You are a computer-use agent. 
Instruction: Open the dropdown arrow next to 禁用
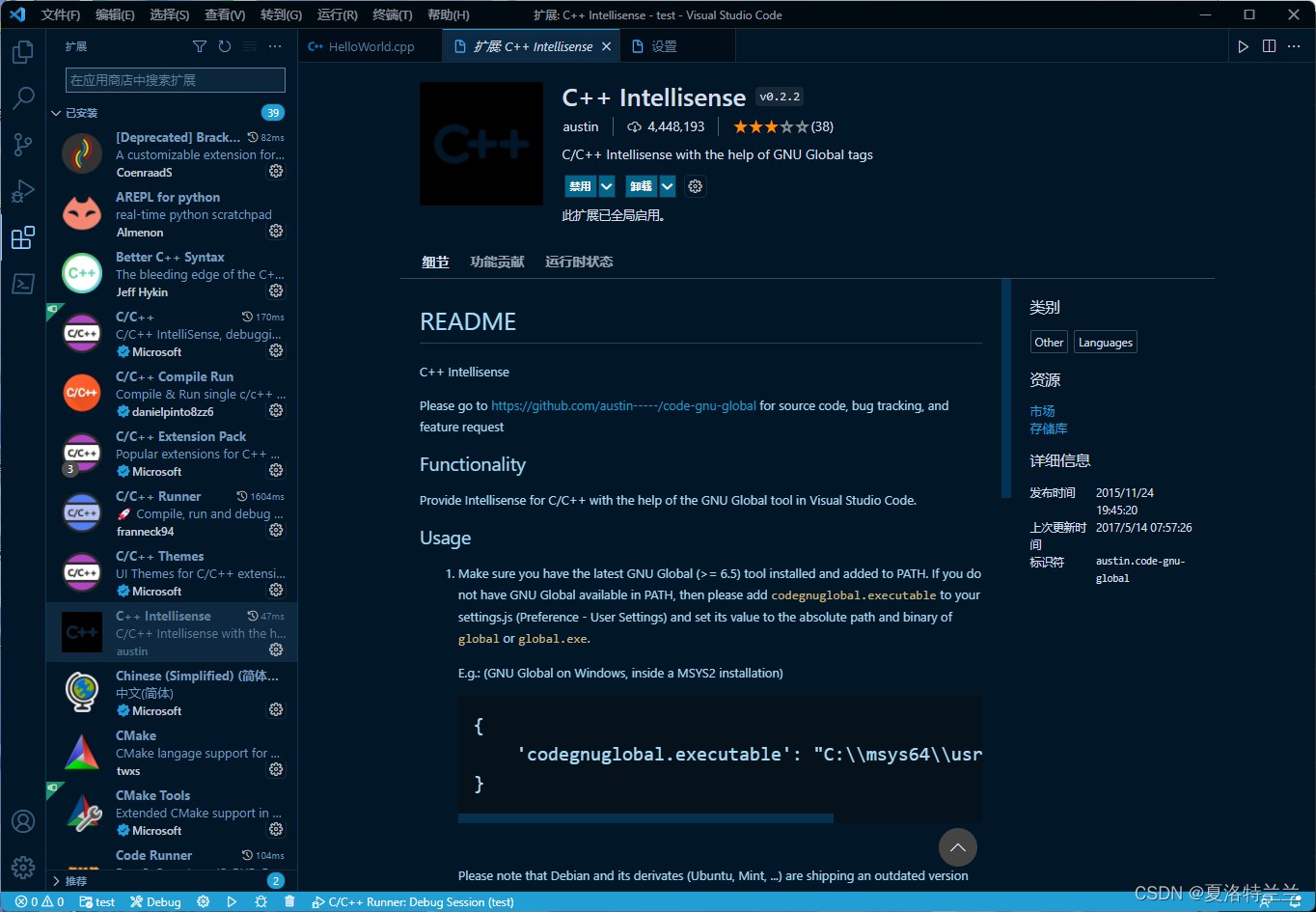[x=607, y=186]
